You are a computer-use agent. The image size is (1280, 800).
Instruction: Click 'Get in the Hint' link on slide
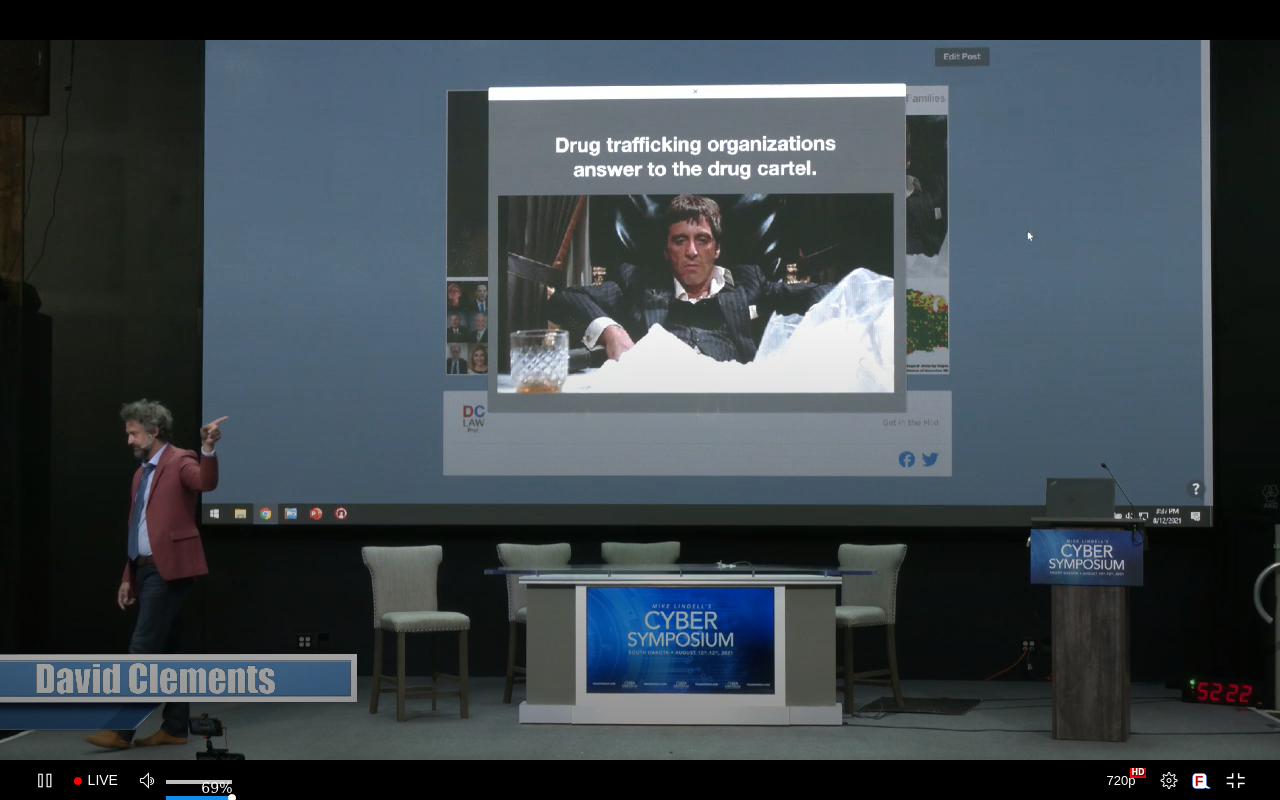click(910, 423)
